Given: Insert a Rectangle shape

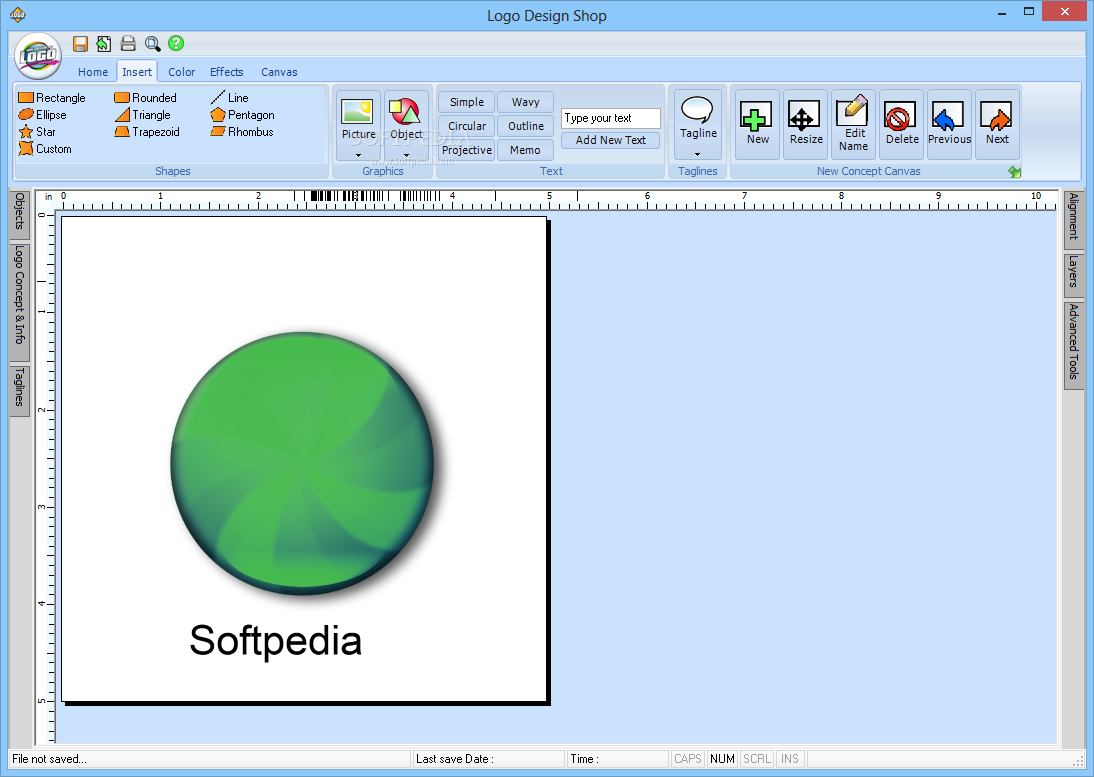Looking at the screenshot, I should tap(52, 98).
